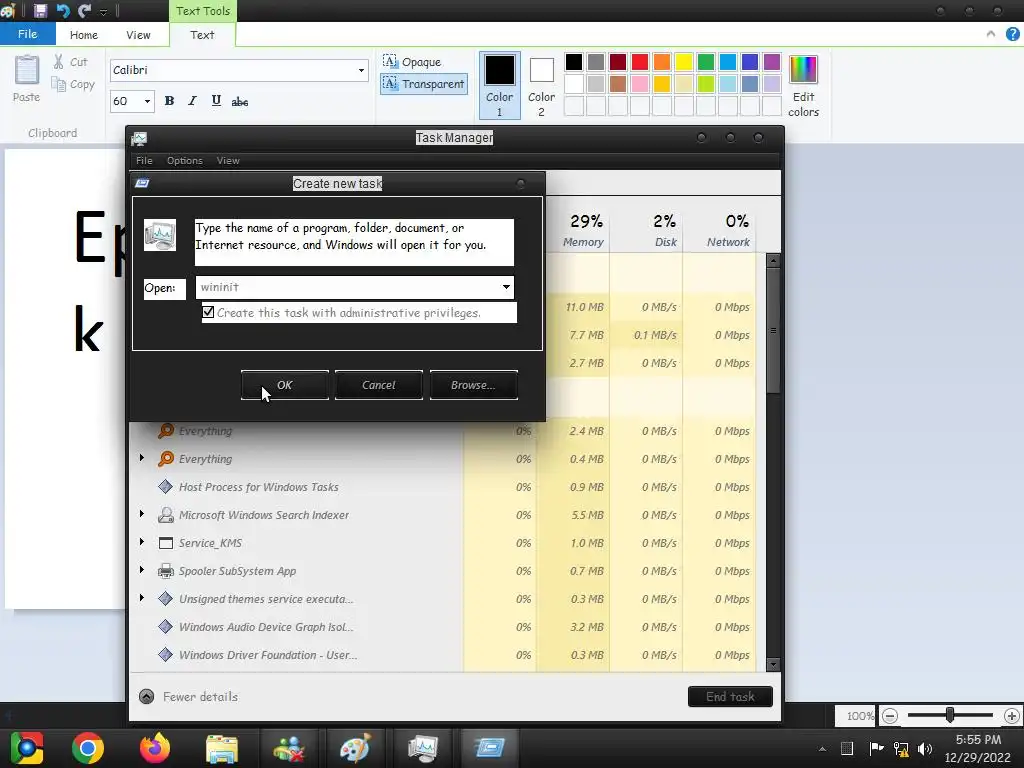The width and height of the screenshot is (1024, 768).
Task: Select Color 2 background box
Action: click(x=541, y=86)
